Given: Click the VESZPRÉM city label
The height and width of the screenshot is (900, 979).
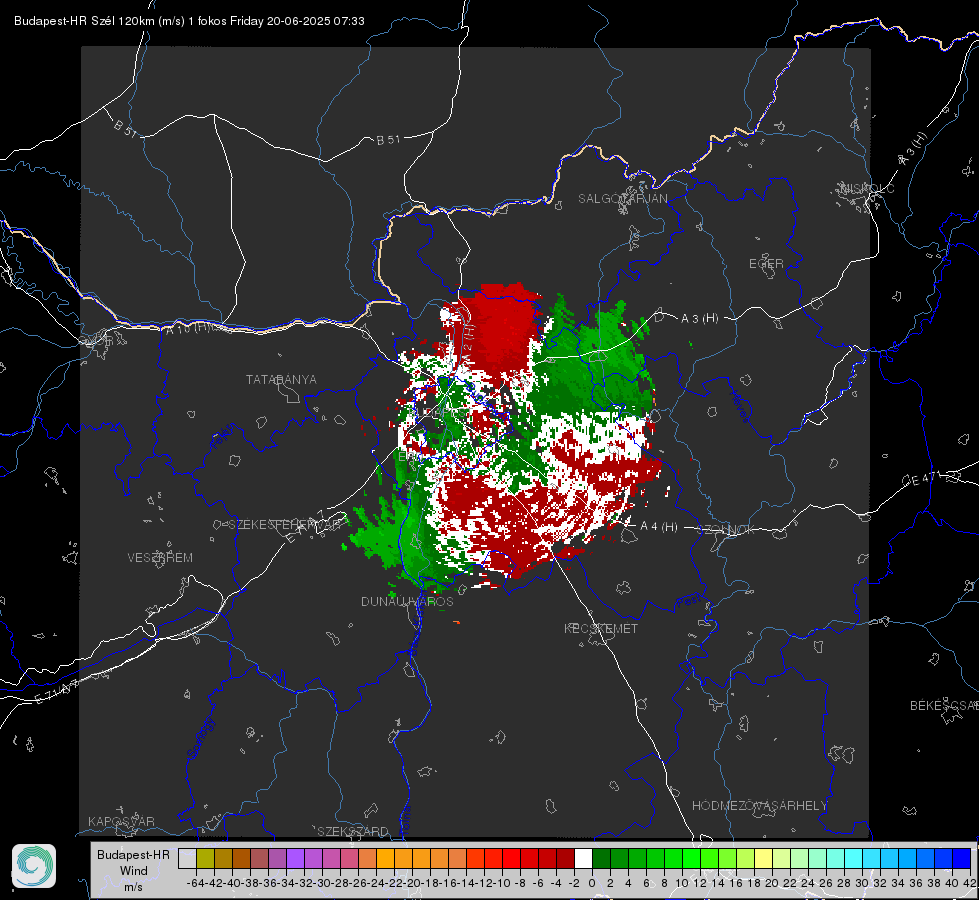Looking at the screenshot, I should 160,558.
